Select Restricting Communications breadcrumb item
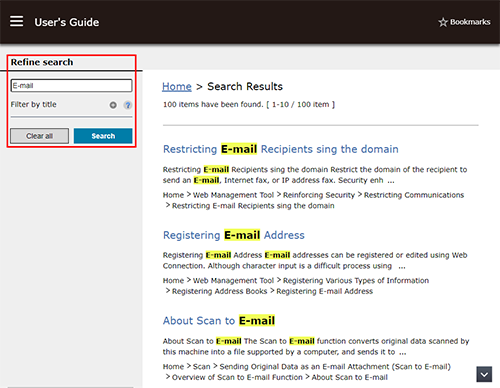This screenshot has height=388, width=500. [x=414, y=195]
